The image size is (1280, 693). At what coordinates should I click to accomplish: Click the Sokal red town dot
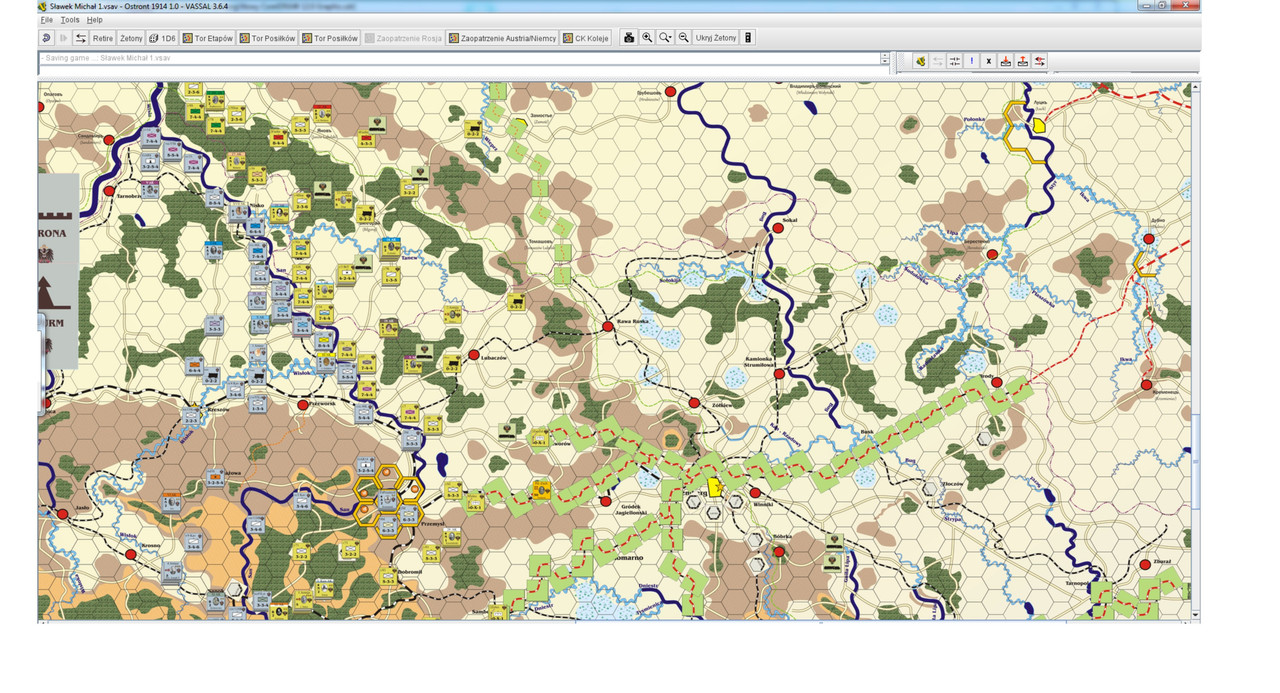coord(776,229)
